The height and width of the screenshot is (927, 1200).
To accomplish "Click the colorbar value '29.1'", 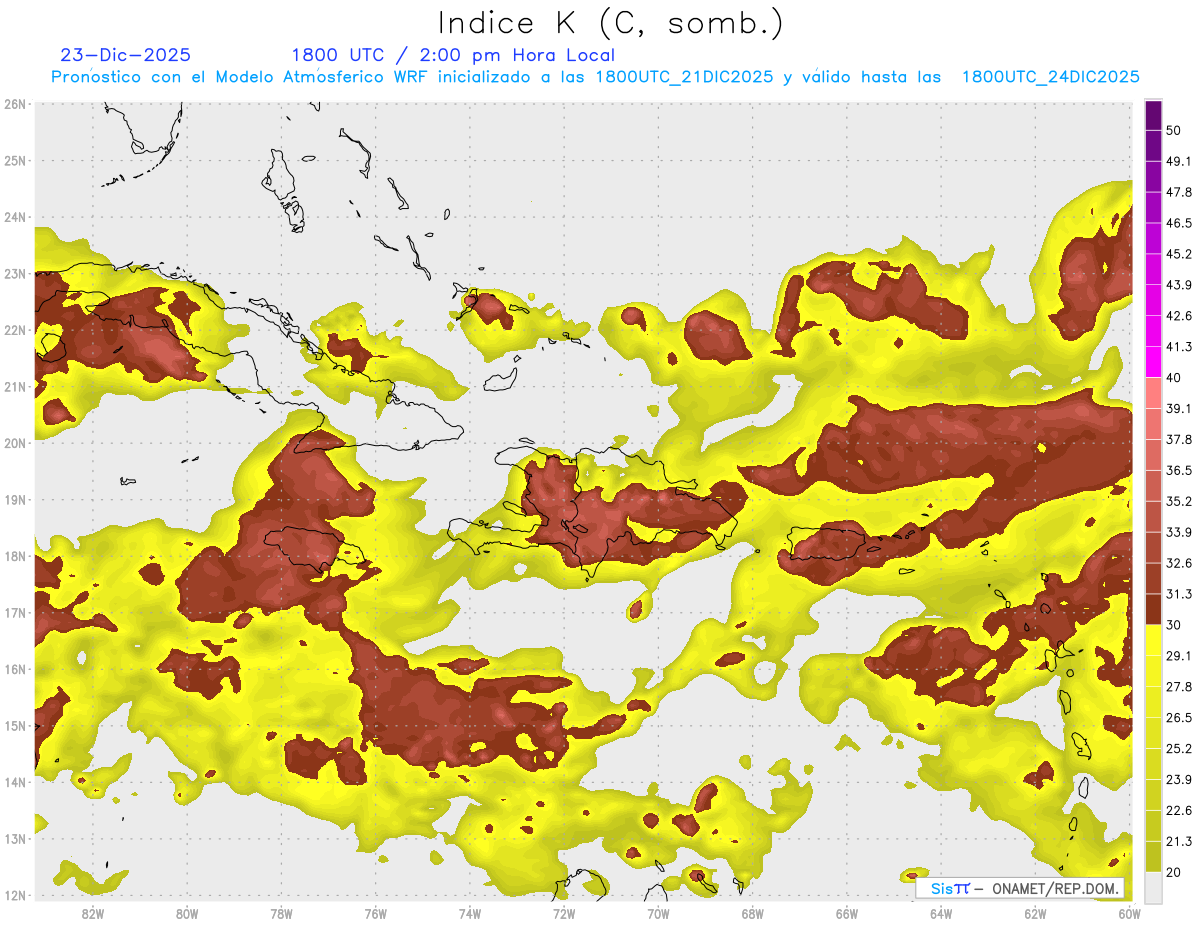I will pyautogui.click(x=1179, y=656).
